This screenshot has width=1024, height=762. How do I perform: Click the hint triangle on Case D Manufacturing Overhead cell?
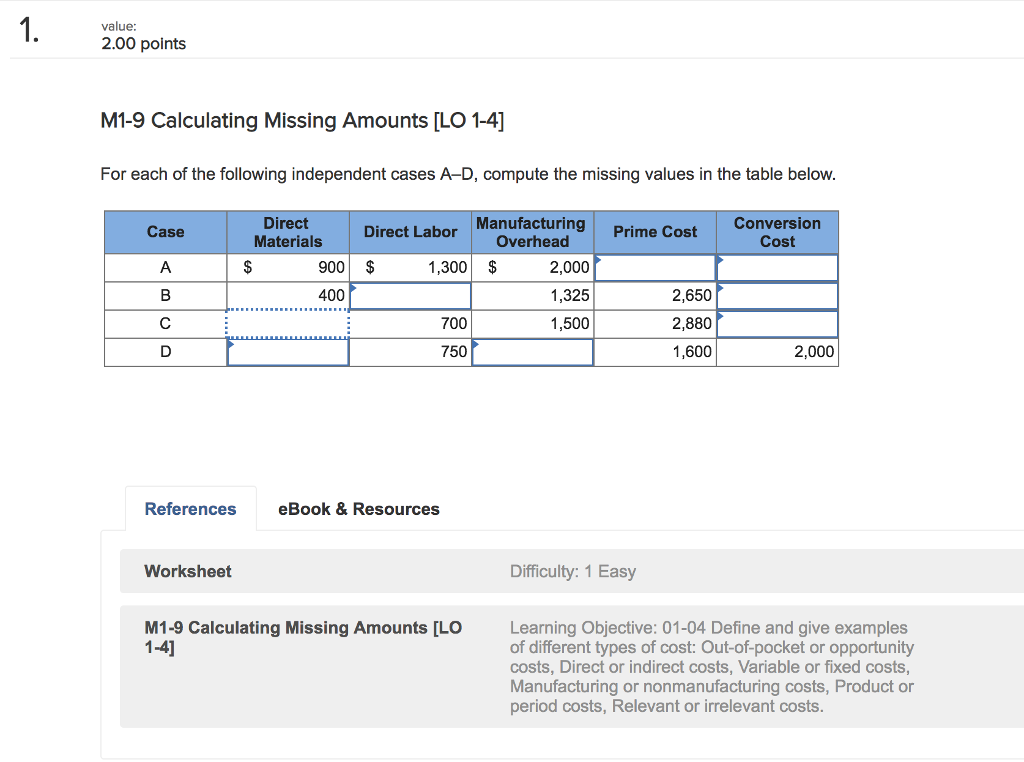click(475, 344)
